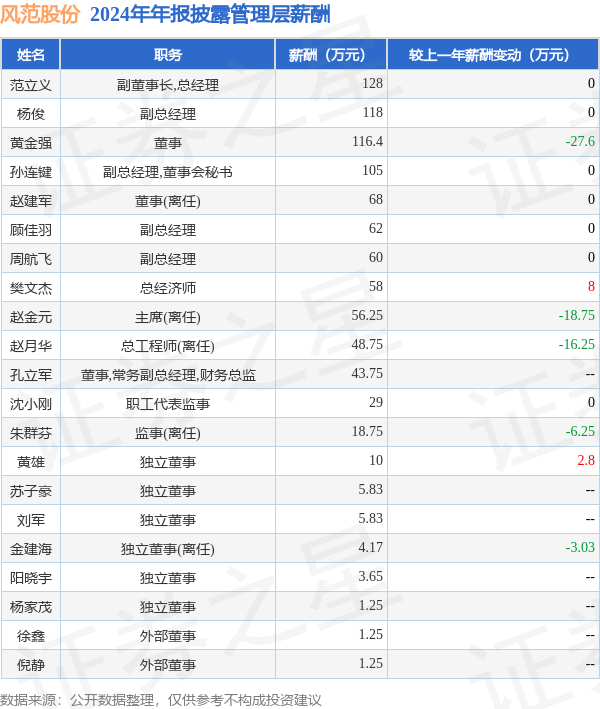
Task: Select the name 赵月华
Action: pyautogui.click(x=31, y=345)
